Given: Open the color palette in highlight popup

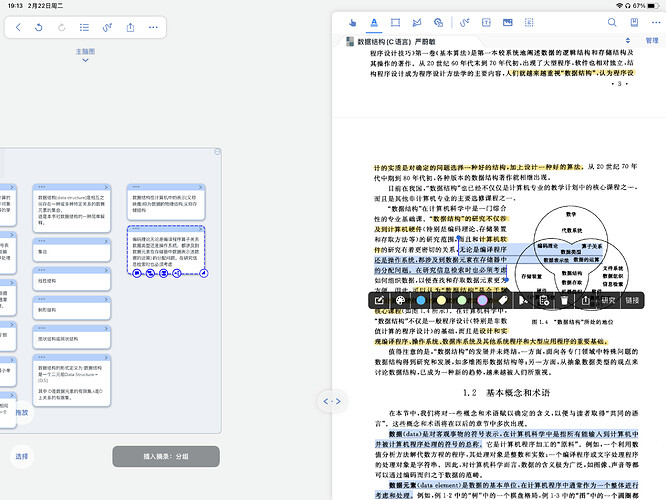Looking at the screenshot, I should pyautogui.click(x=400, y=300).
